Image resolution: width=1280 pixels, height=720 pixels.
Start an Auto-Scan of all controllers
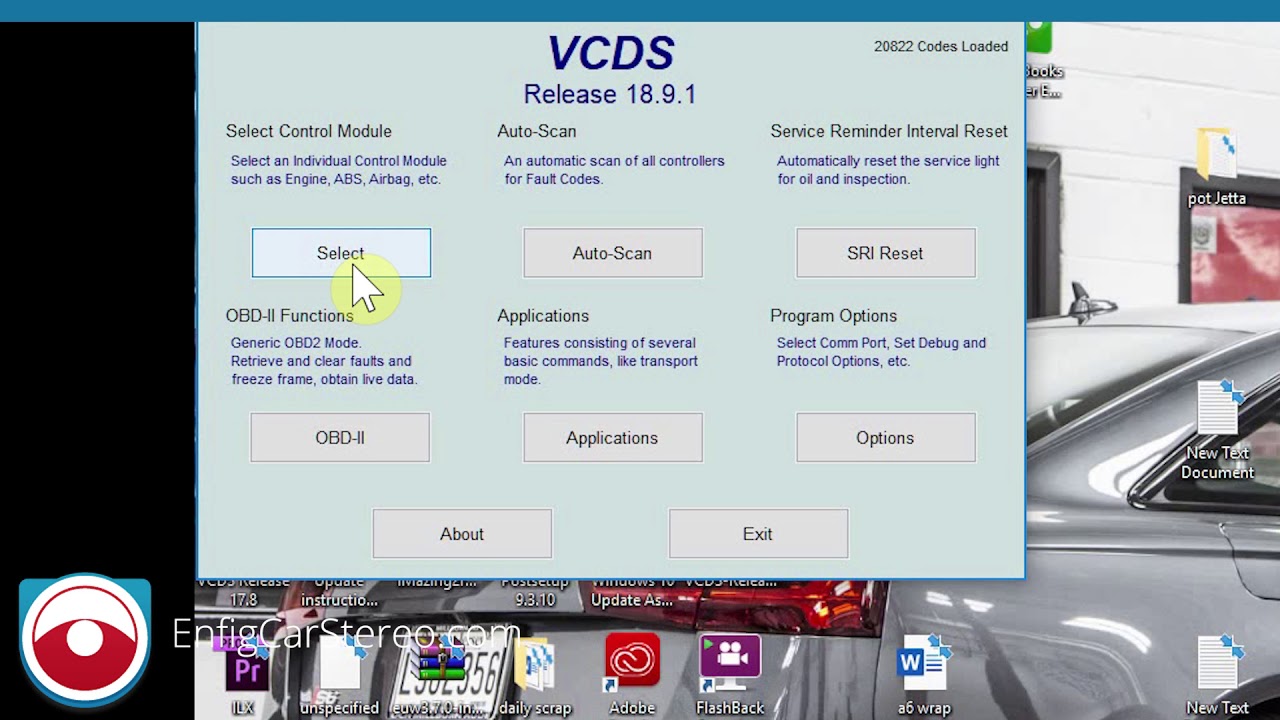tap(612, 253)
